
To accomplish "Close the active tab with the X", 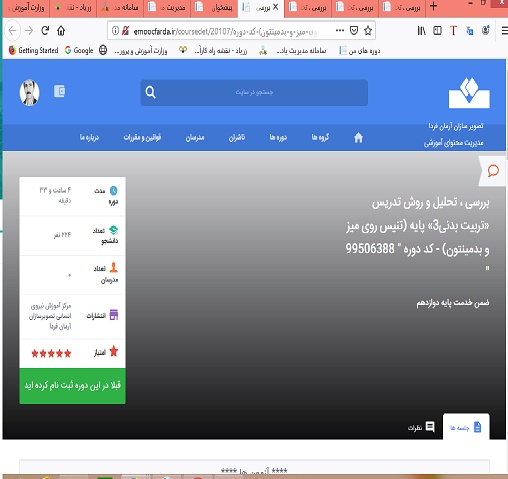I will point(275,7).
